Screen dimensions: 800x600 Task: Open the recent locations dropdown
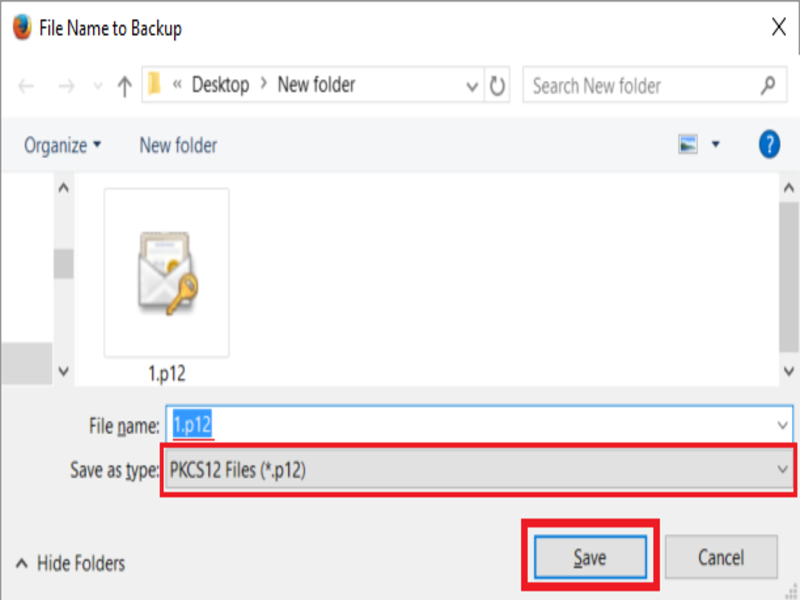click(97, 86)
